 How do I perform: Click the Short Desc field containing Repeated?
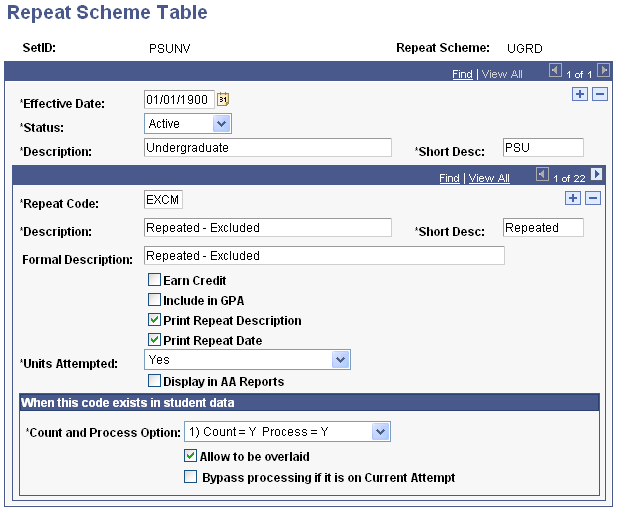543,228
